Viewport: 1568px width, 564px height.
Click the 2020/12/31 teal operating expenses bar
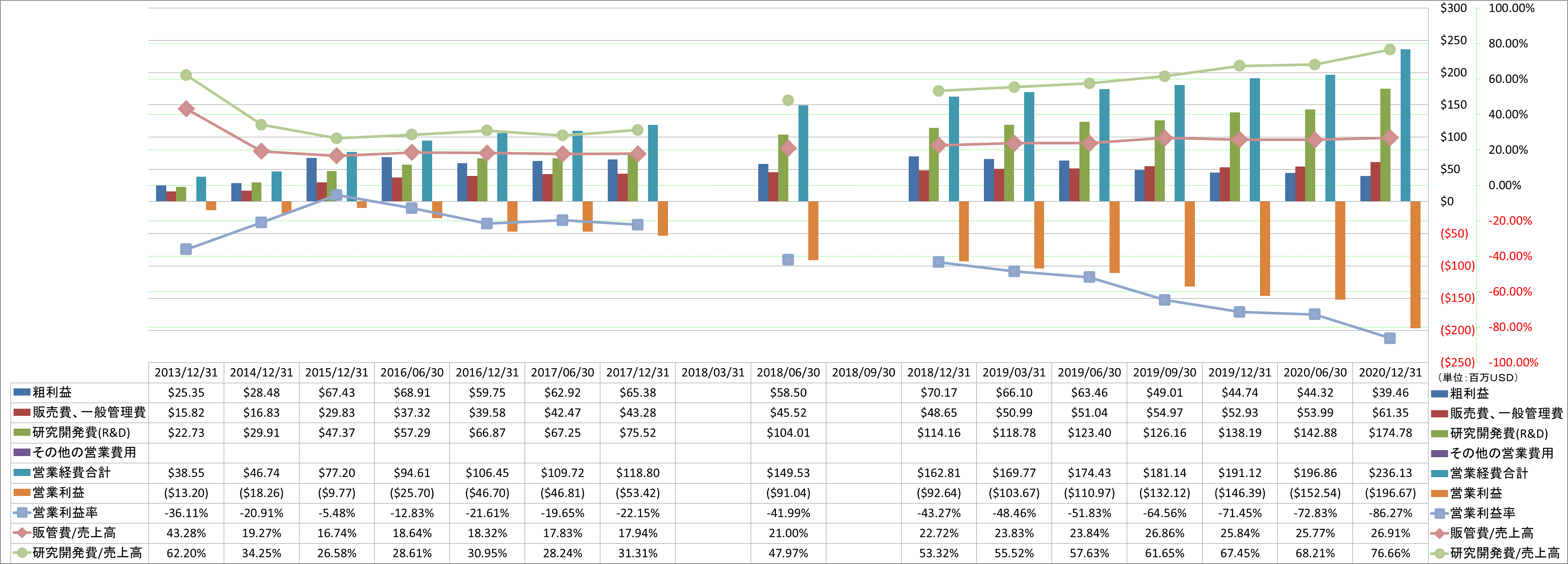[1406, 125]
